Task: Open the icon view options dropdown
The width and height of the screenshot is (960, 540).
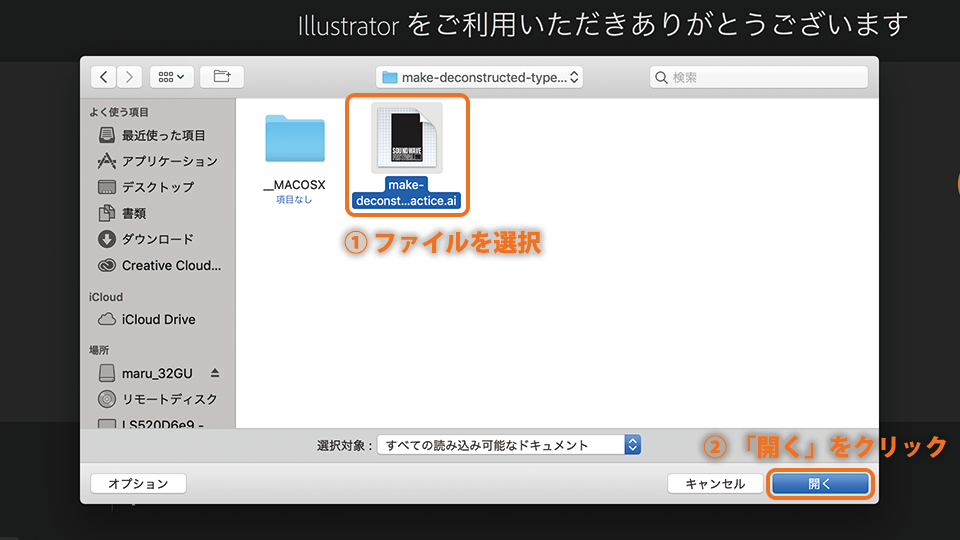Action: click(x=171, y=77)
